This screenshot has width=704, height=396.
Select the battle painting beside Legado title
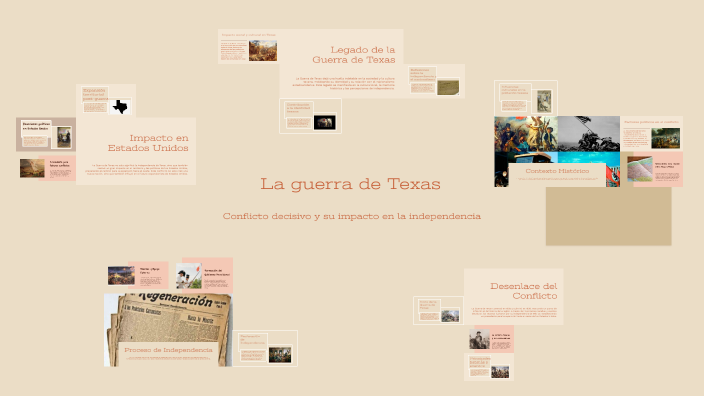tap(263, 51)
